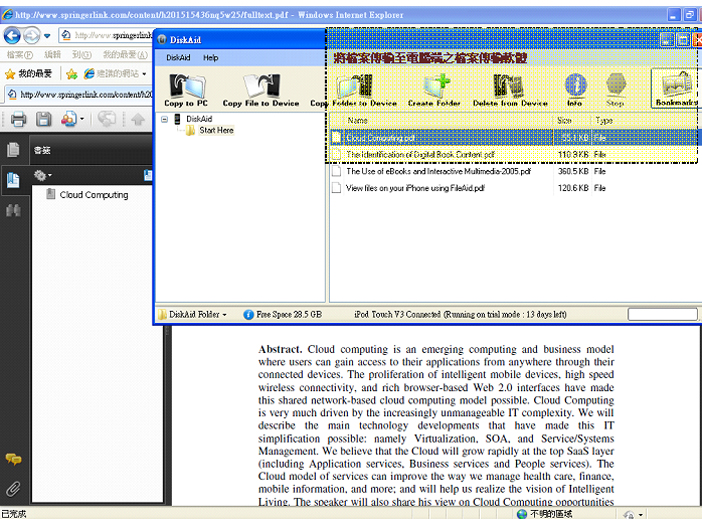Image resolution: width=702 pixels, height=525 pixels.
Task: Select The identification of Digital Book Content.pdf
Action: click(515, 154)
